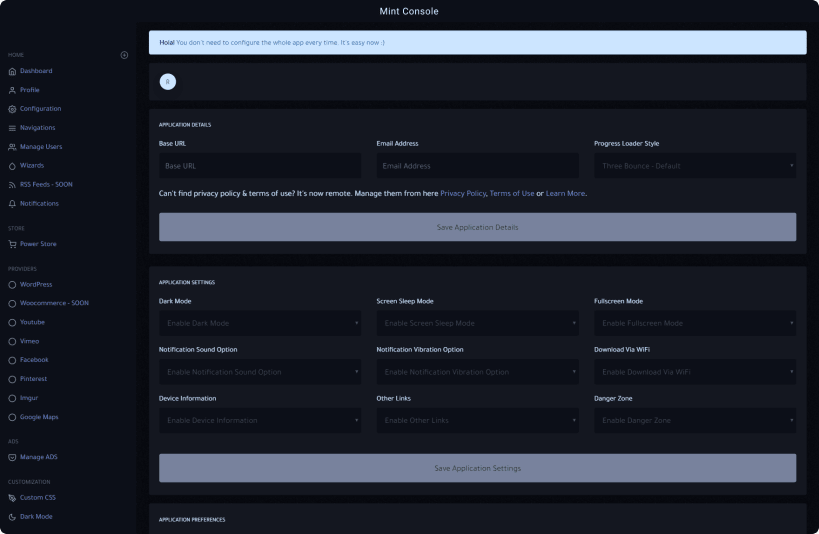
Task: Click the Imgur circle icon
Action: pyautogui.click(x=12, y=398)
